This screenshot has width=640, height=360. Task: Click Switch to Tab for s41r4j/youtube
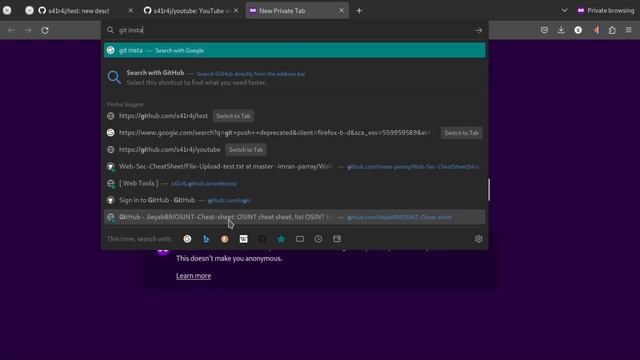click(246, 149)
